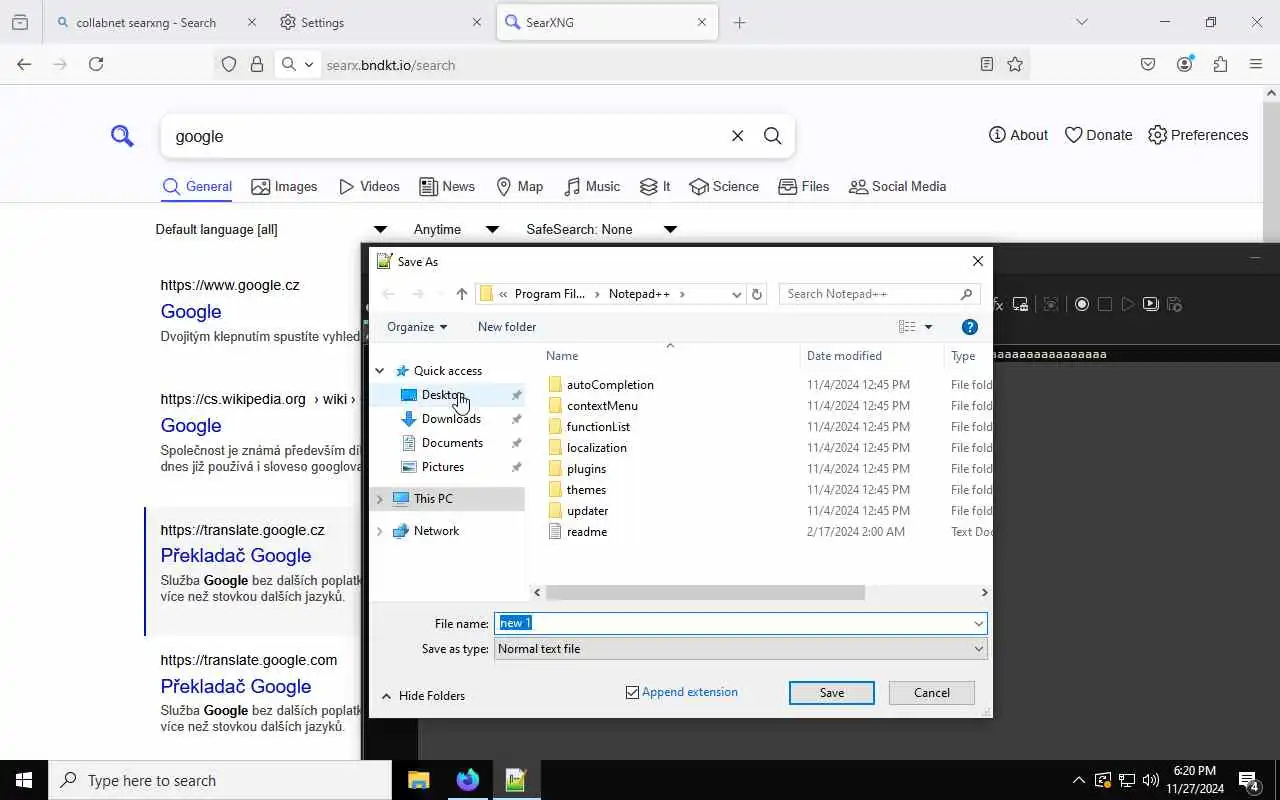Toggle Append extension checkbox
Image resolution: width=1280 pixels, height=800 pixels.
pyautogui.click(x=632, y=692)
